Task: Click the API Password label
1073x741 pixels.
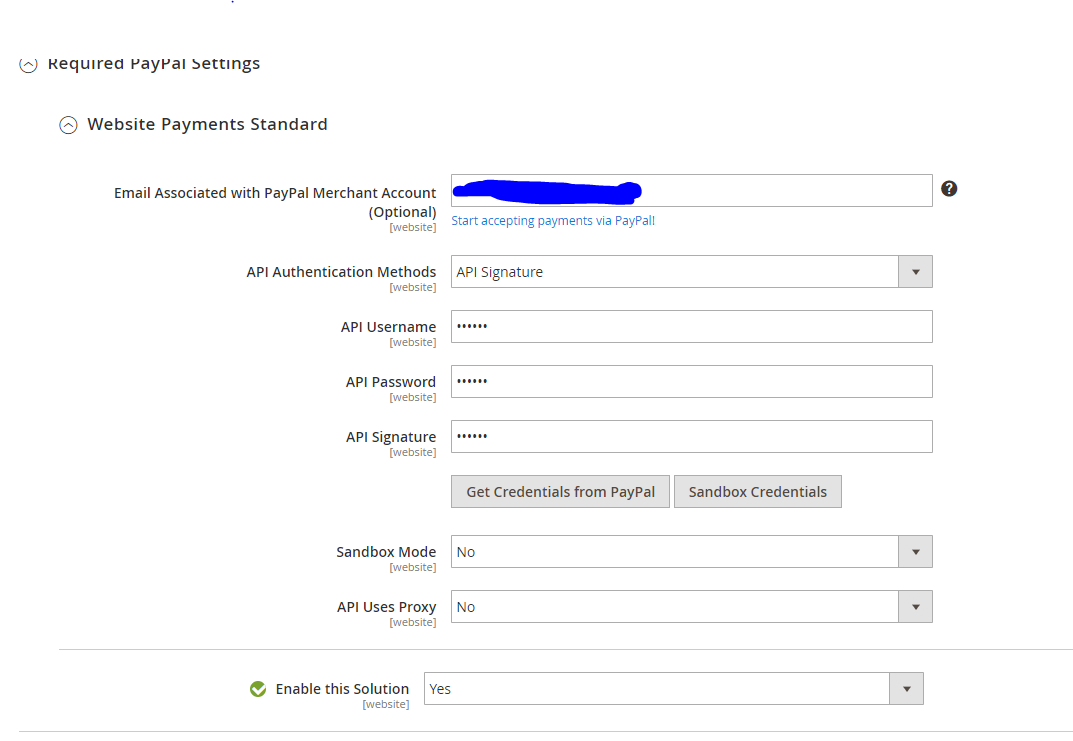Action: 390,382
